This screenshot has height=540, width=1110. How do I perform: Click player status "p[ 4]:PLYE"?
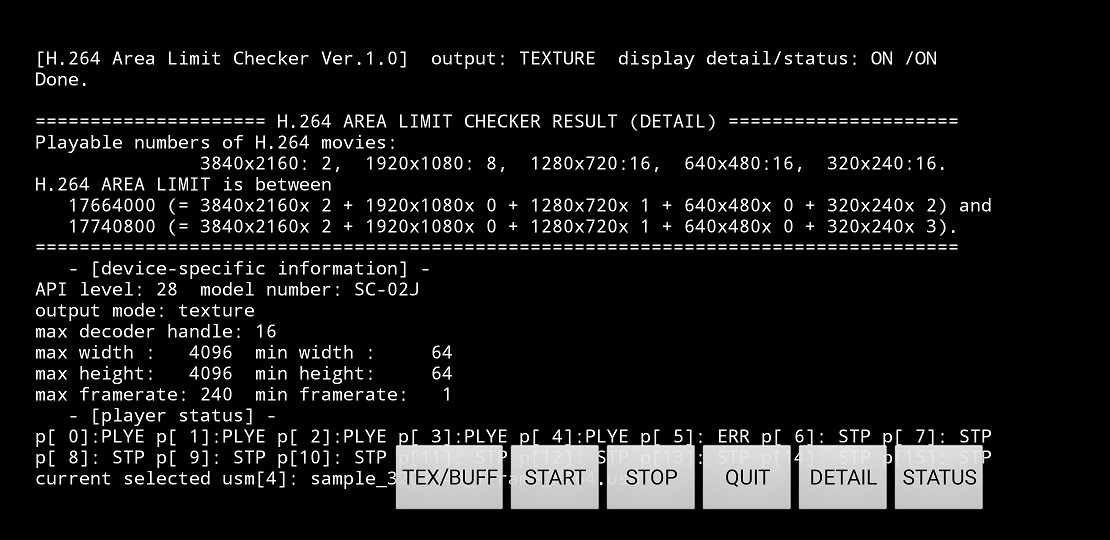click(x=573, y=437)
